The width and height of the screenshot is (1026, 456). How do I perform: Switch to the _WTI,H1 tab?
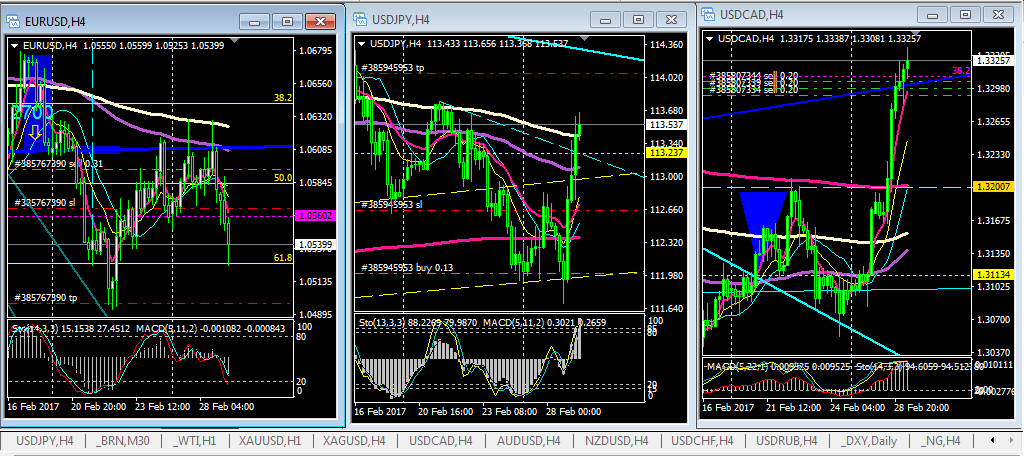(196, 440)
